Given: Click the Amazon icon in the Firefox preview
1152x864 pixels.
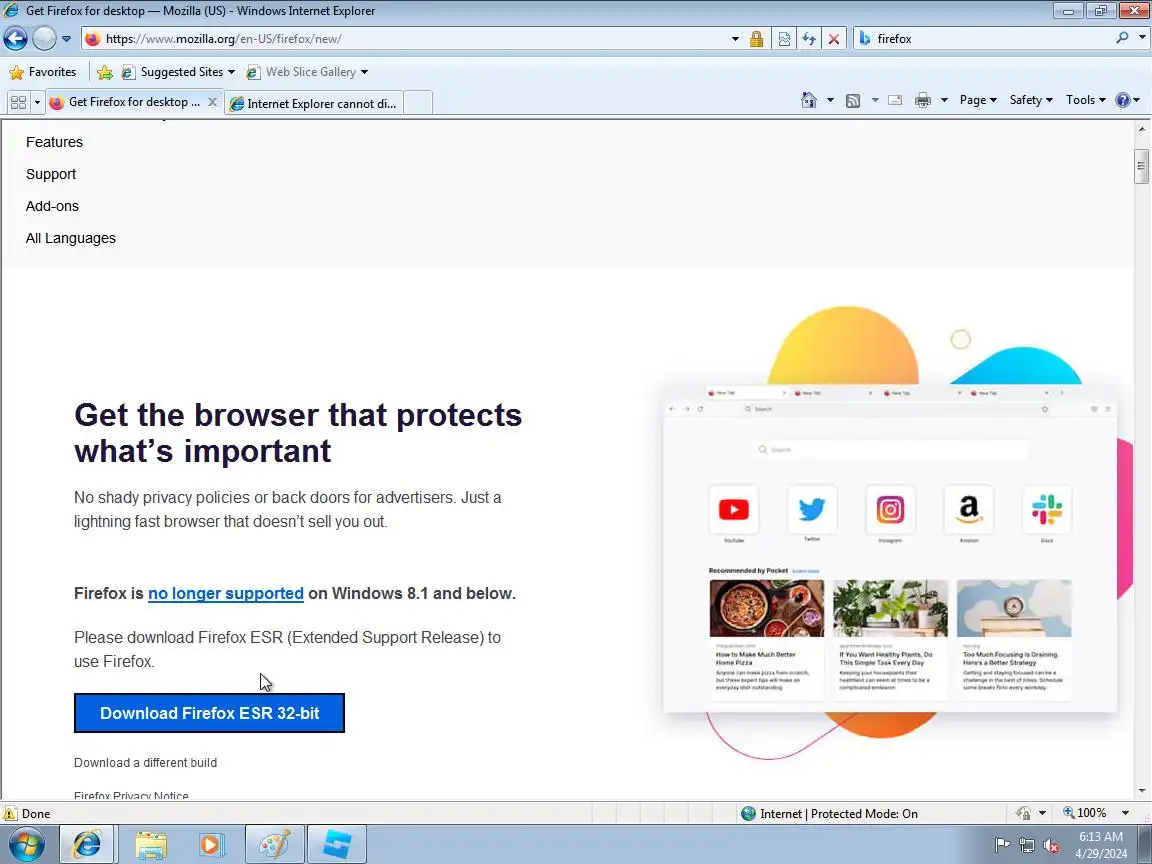Looking at the screenshot, I should [x=968, y=509].
